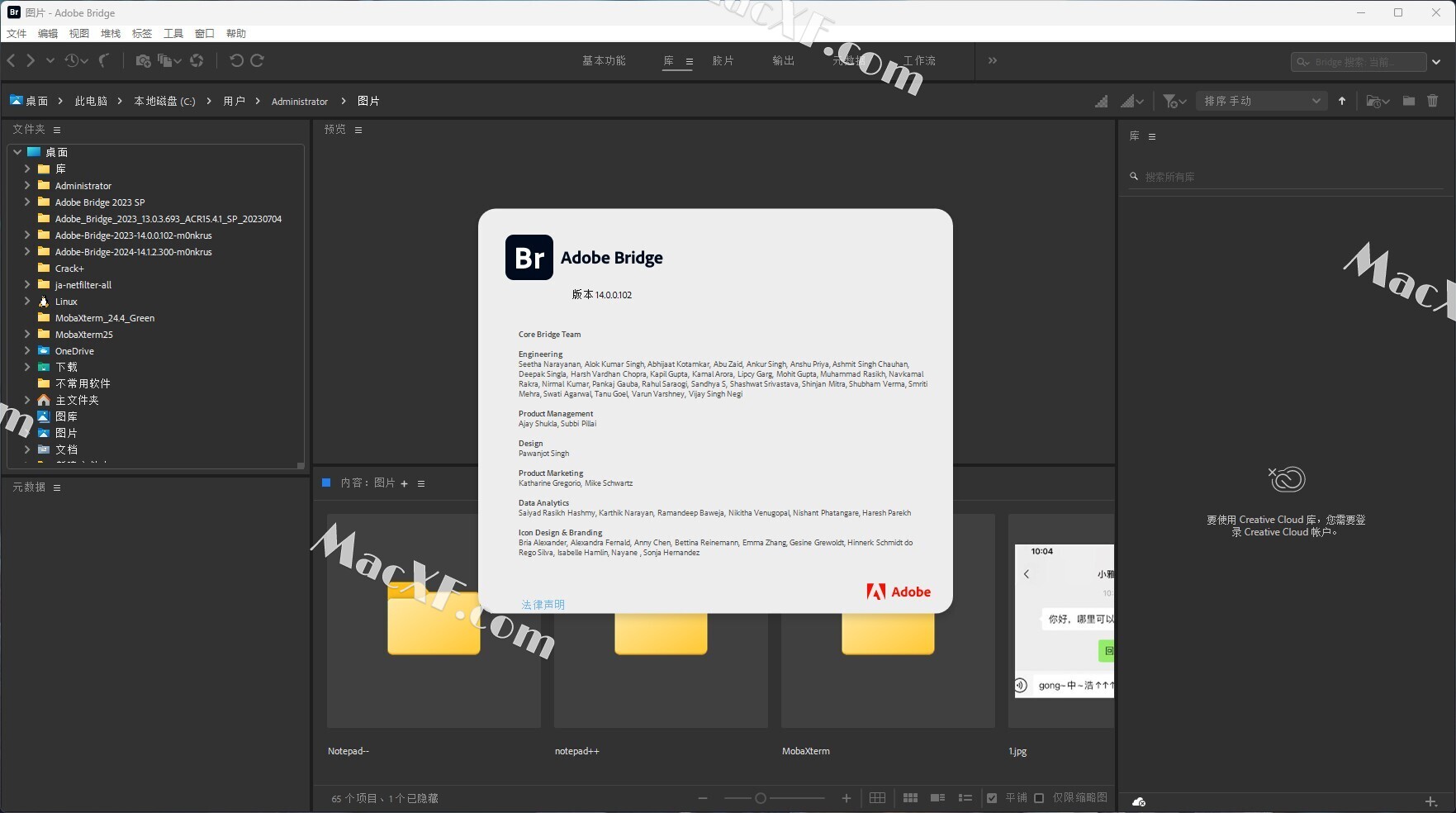Click the Administrator breadcrumb

(x=300, y=101)
